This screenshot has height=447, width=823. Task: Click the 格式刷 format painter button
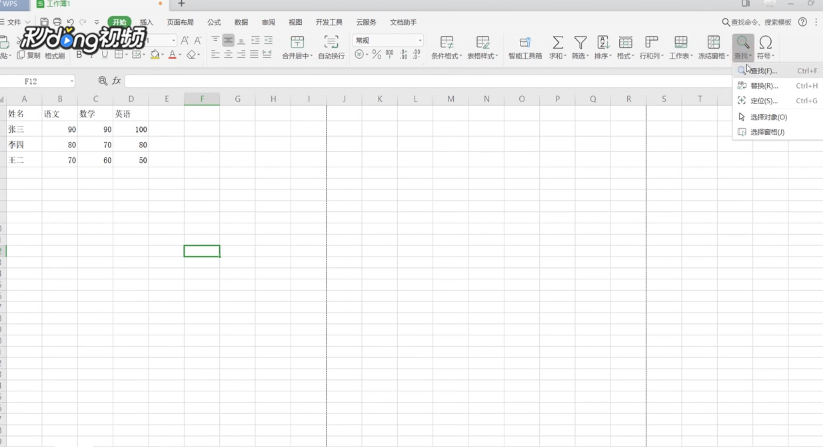[55, 55]
